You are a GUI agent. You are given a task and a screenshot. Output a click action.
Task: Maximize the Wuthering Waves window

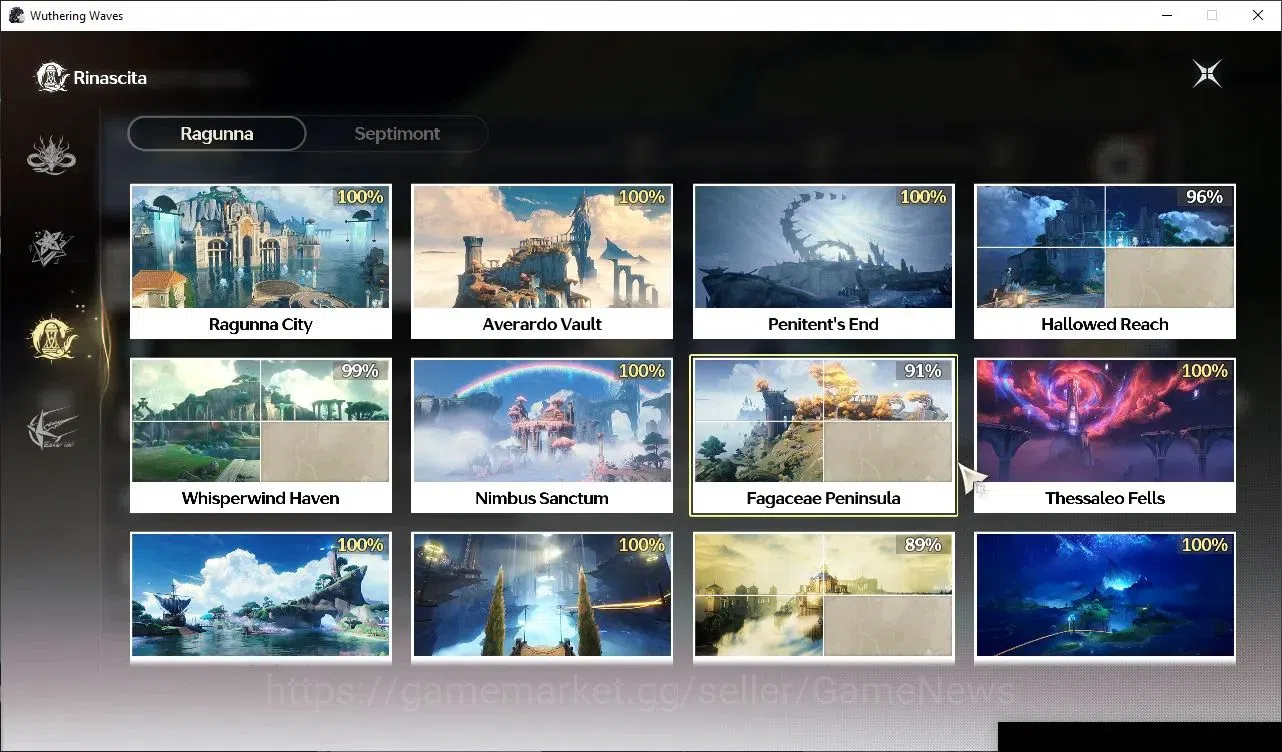[1212, 15]
